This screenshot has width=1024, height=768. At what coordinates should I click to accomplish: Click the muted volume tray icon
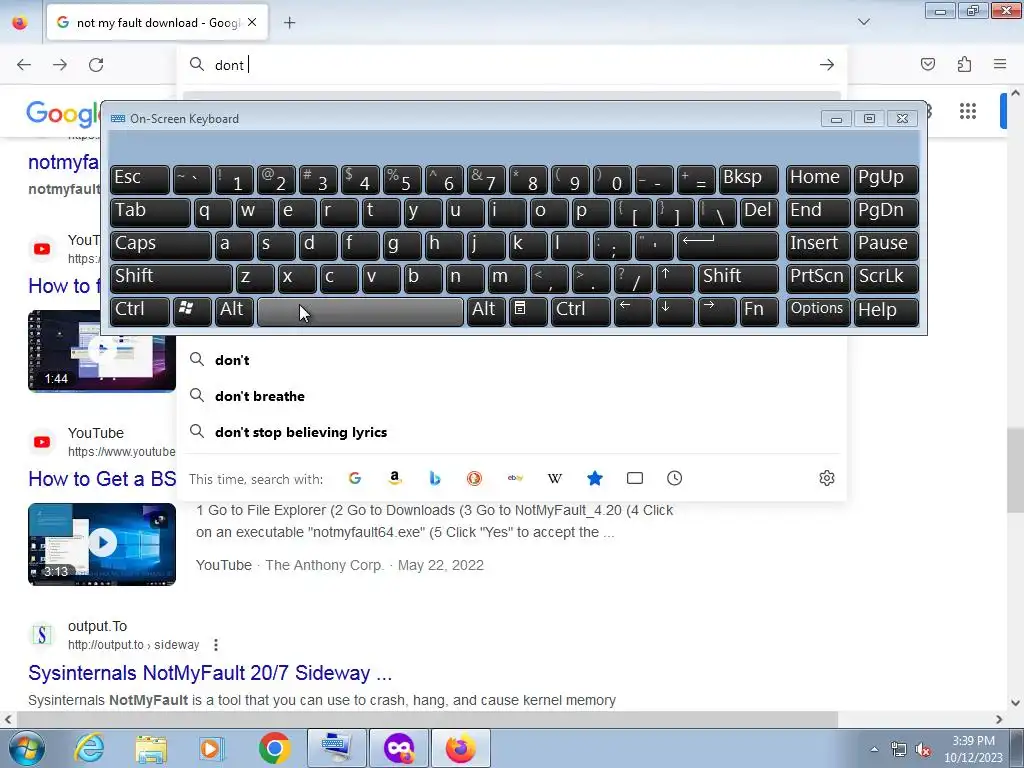tap(922, 749)
